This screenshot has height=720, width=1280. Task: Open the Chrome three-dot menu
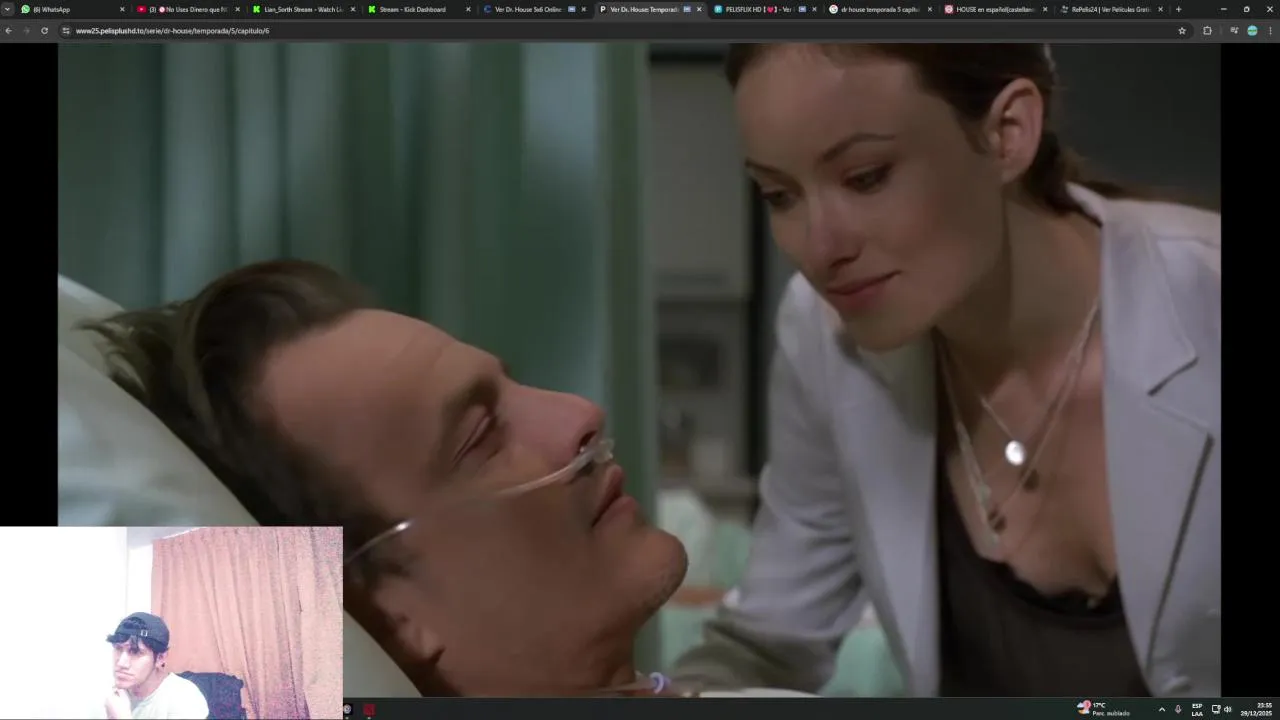(x=1270, y=31)
